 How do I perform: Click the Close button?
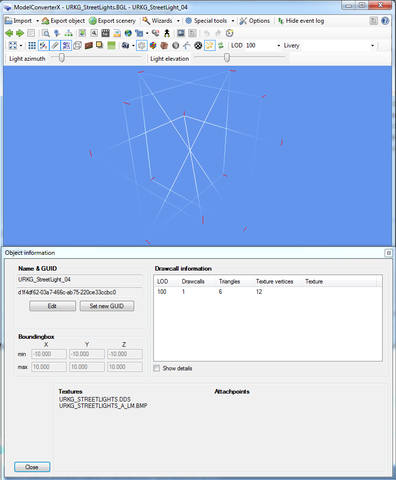coord(32,467)
